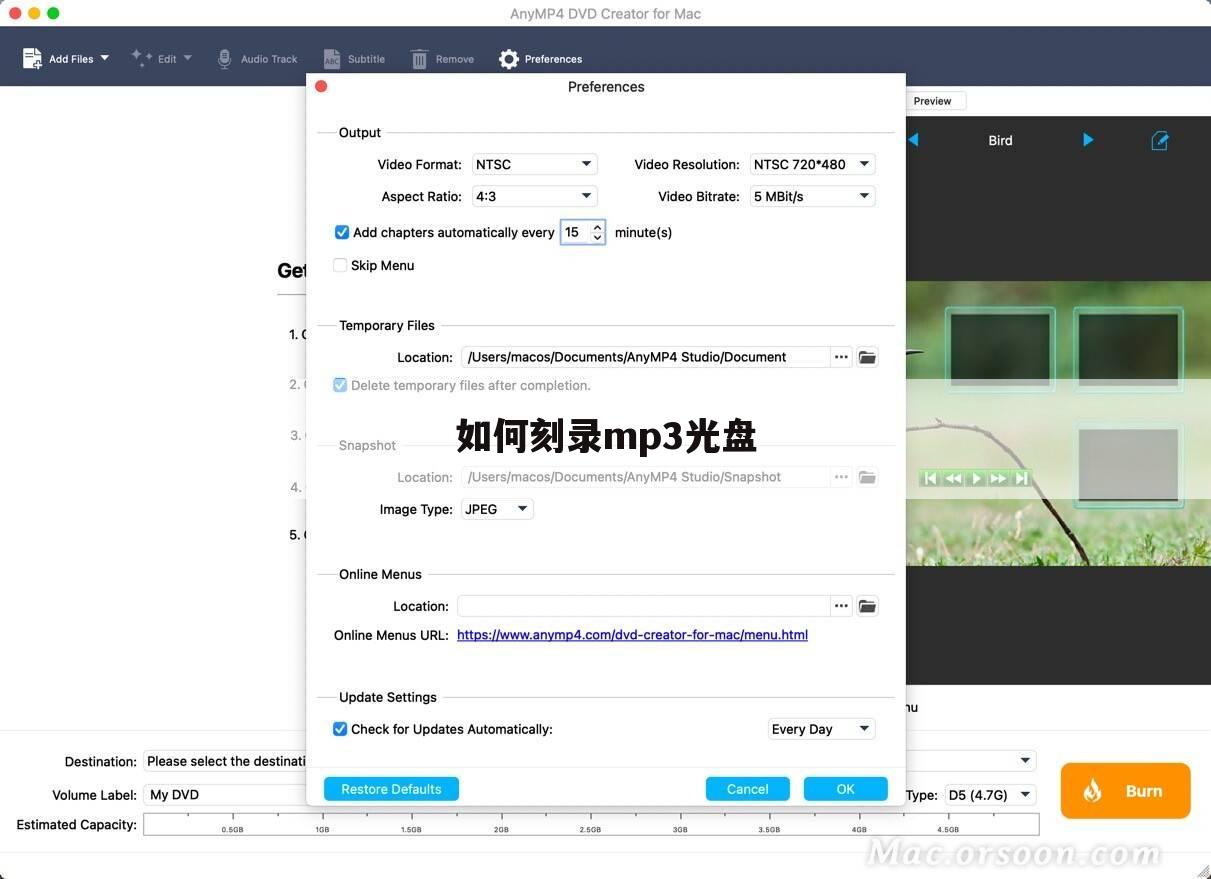Screen dimensions: 1211x879
Task: Go to the next menu template arrow
Action: pyautogui.click(x=1088, y=140)
